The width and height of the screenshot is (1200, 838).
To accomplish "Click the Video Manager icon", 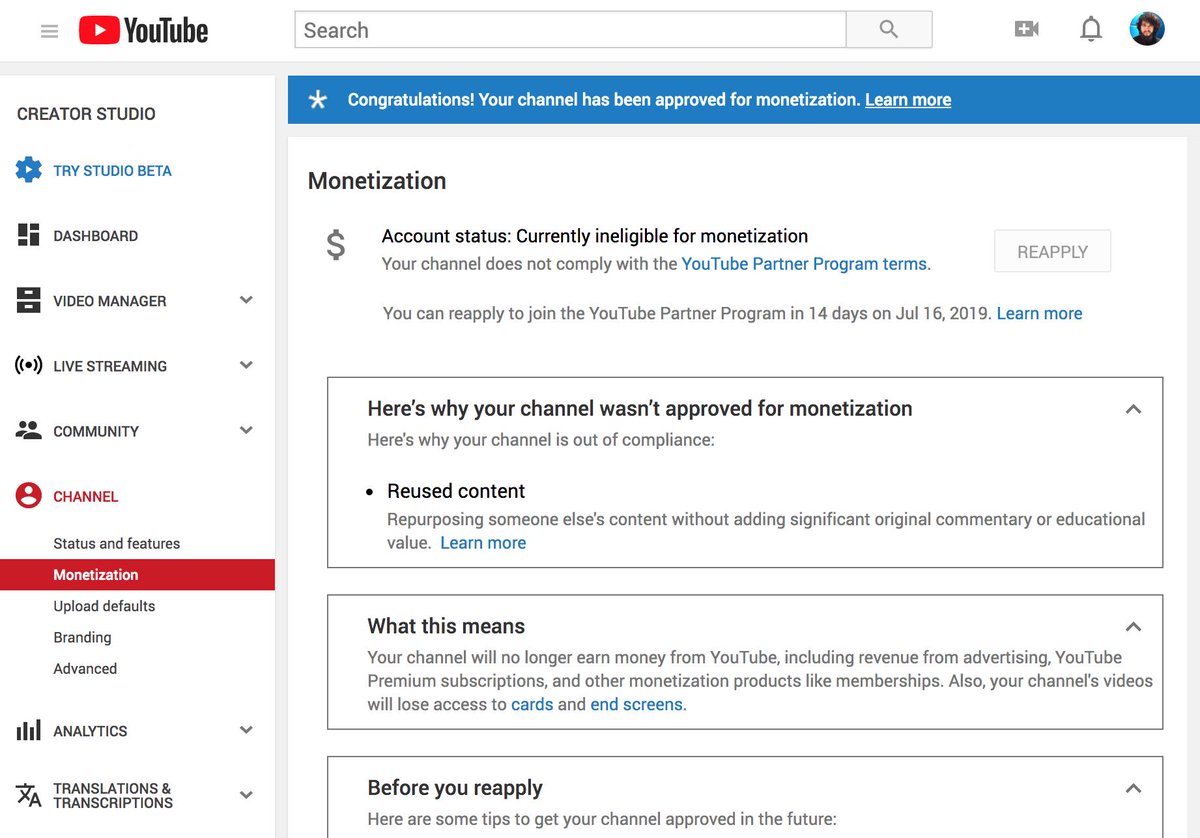I will (x=28, y=300).
